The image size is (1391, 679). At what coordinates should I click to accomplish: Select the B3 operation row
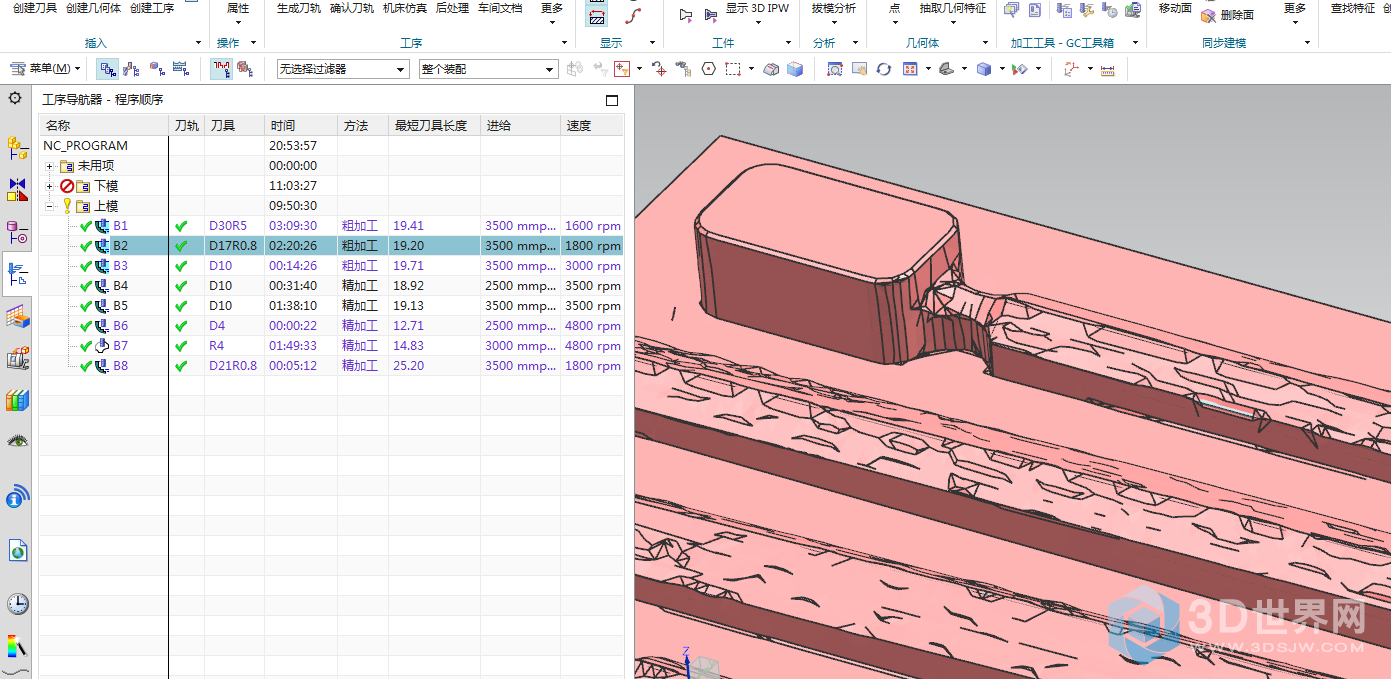point(331,266)
